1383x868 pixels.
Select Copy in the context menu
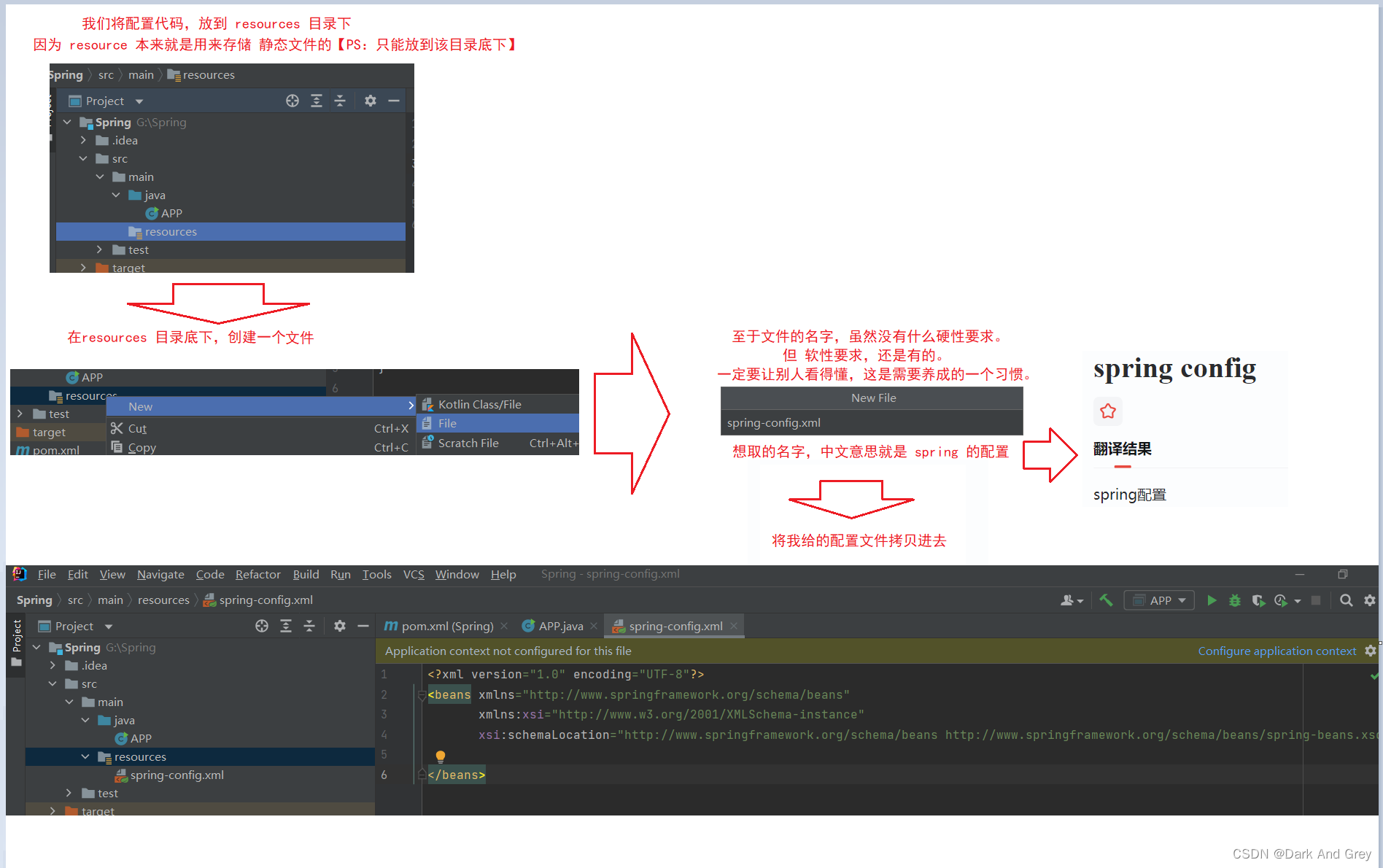click(x=260, y=447)
